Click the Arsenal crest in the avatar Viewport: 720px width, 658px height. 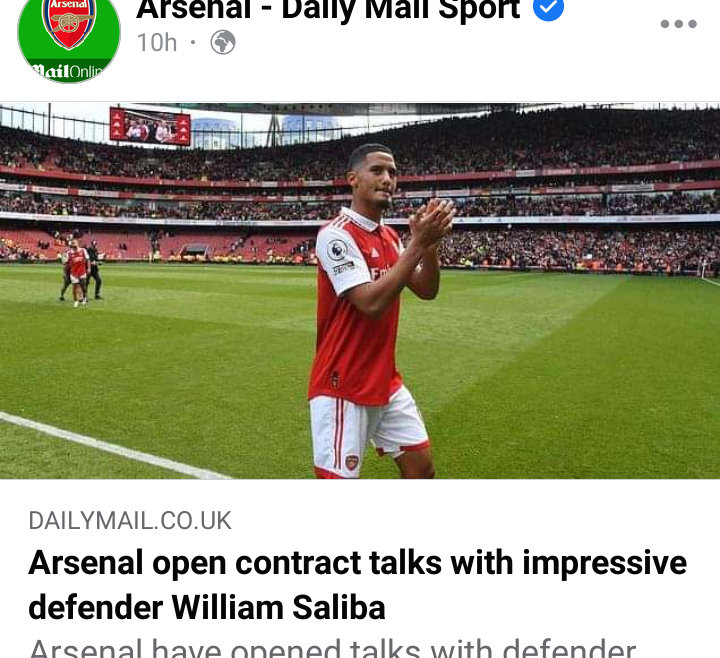(69, 22)
